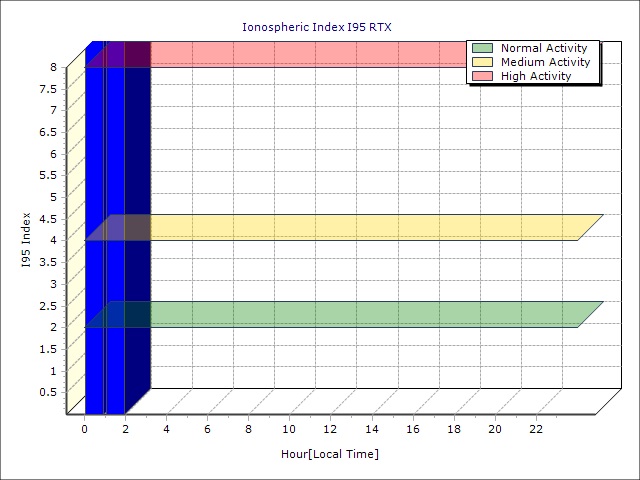Select the Normal Activity legend label
The width and height of the screenshot is (640, 480).
tap(541, 48)
